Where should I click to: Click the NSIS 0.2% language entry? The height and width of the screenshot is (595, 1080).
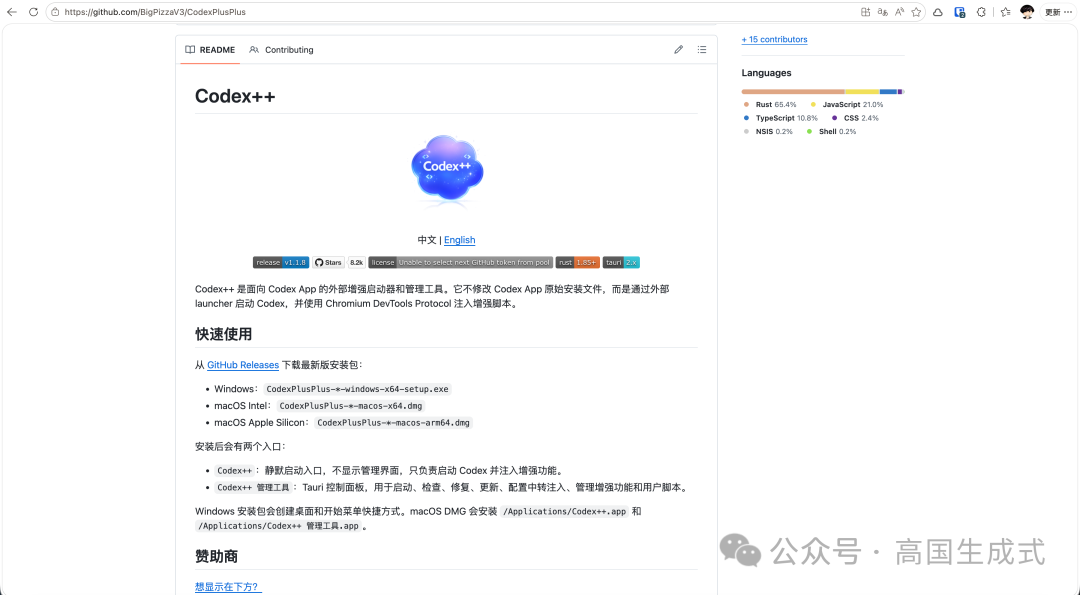click(768, 132)
